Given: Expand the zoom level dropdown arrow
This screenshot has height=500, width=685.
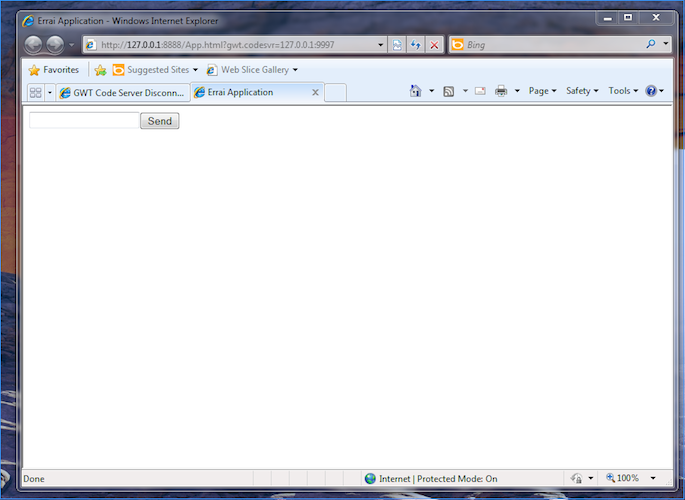Looking at the screenshot, I should [x=653, y=478].
